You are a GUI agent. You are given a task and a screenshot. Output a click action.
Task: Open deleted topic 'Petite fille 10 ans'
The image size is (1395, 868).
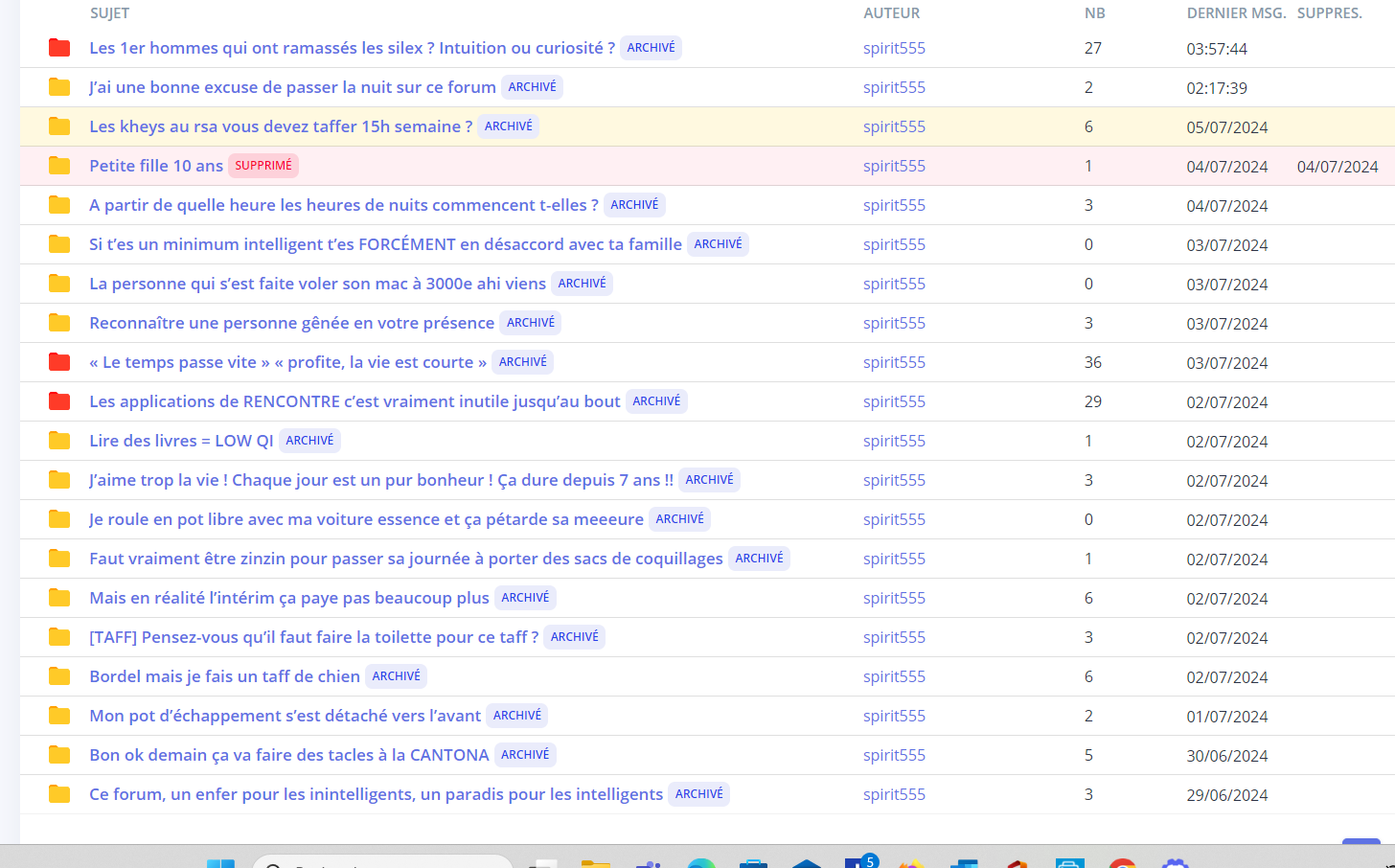[x=156, y=166]
